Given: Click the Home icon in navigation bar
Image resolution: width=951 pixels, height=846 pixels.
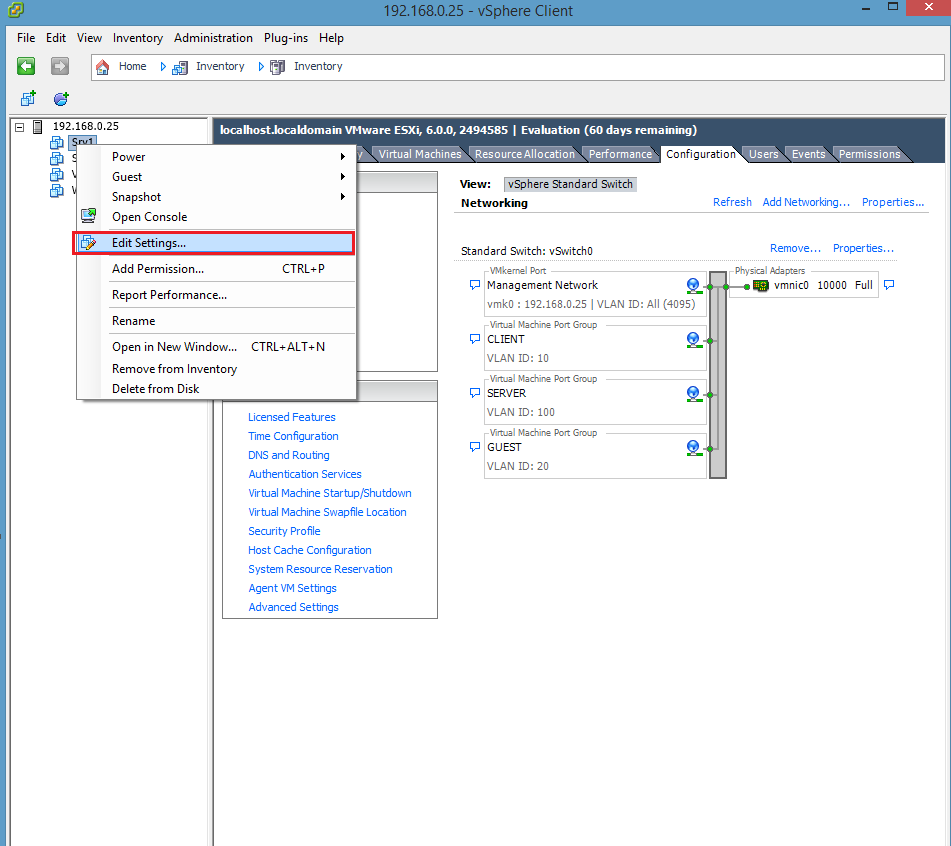Looking at the screenshot, I should (102, 67).
